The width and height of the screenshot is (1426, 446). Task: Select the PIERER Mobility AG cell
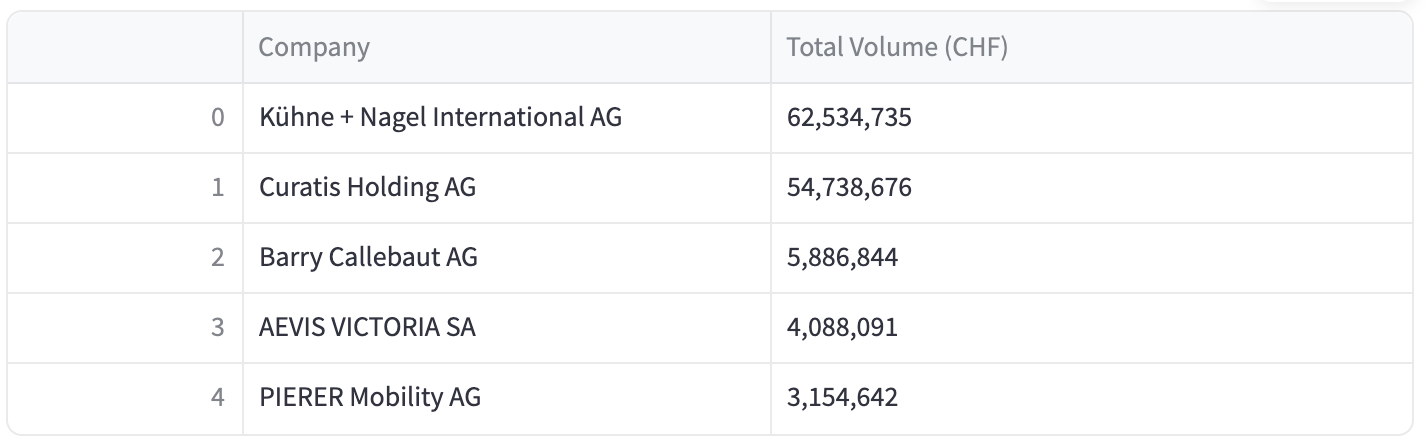[x=506, y=398]
